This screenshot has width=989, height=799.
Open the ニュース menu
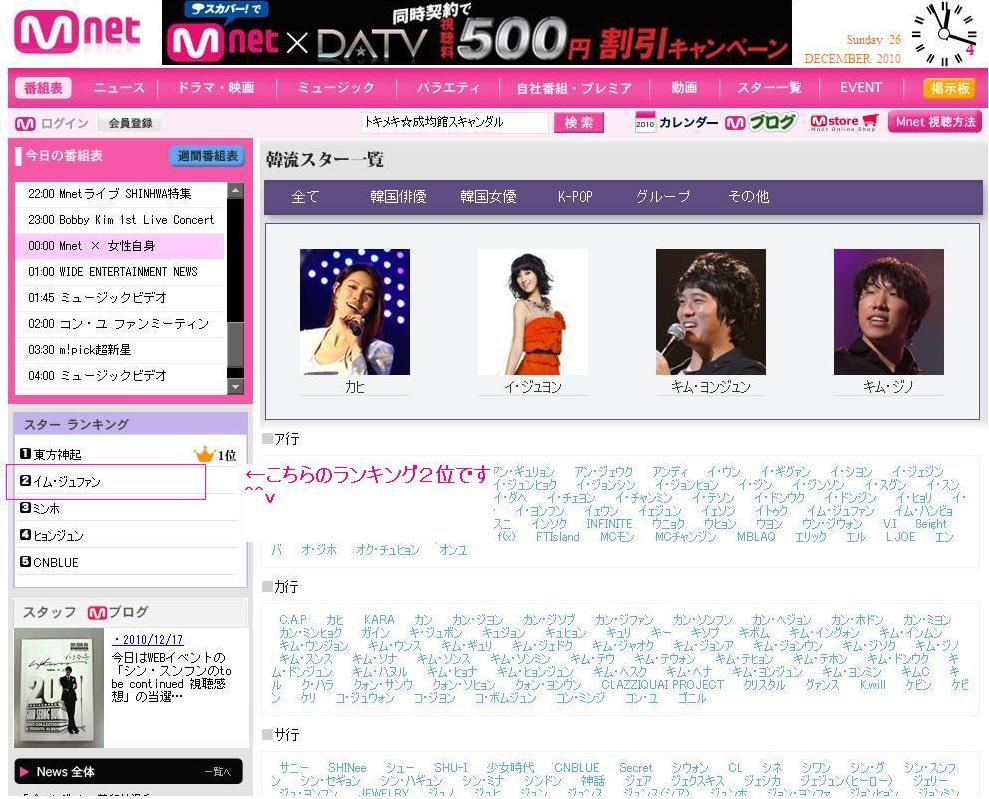coord(119,88)
